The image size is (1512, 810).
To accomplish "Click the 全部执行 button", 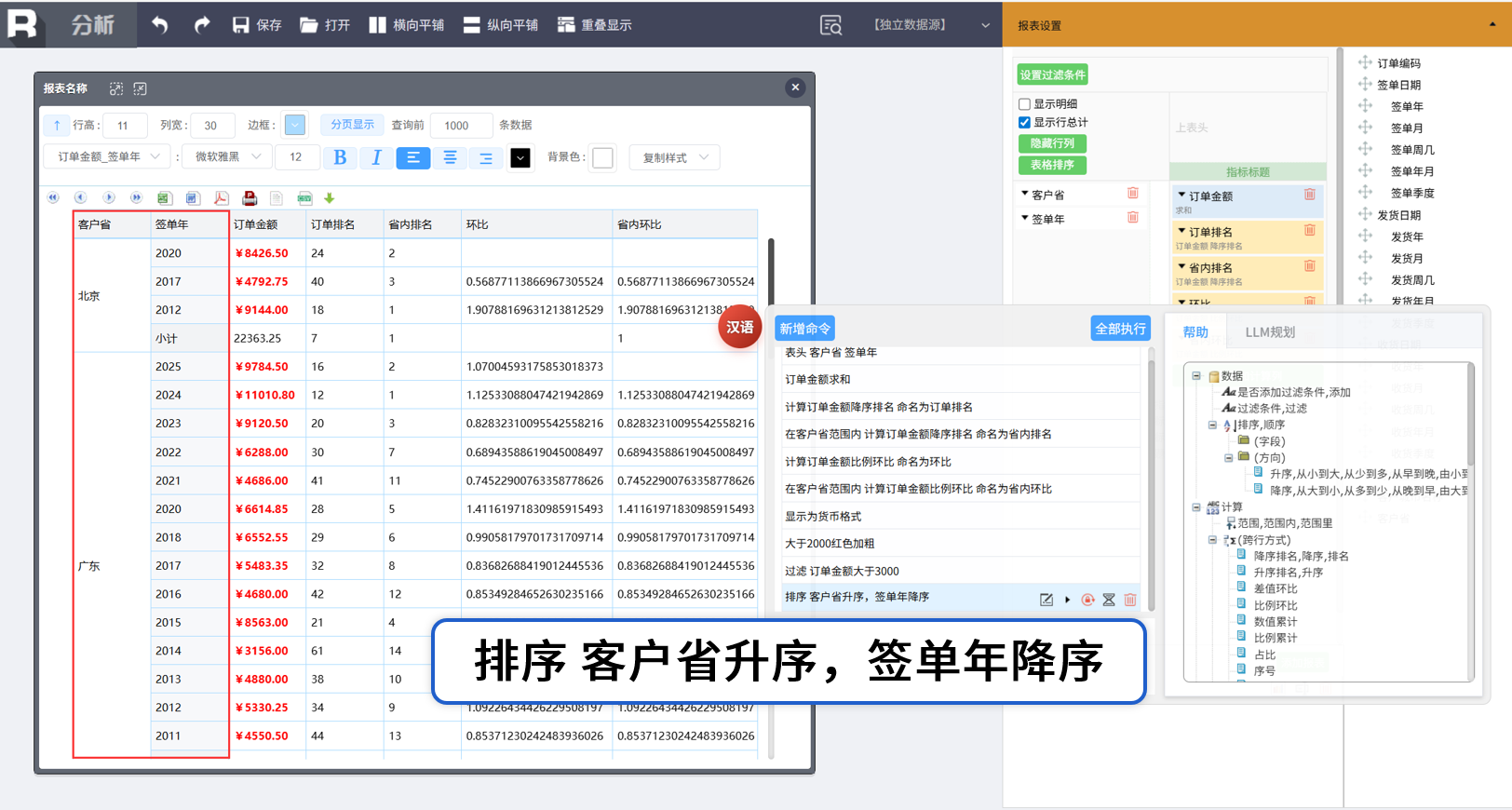I will [x=1121, y=329].
